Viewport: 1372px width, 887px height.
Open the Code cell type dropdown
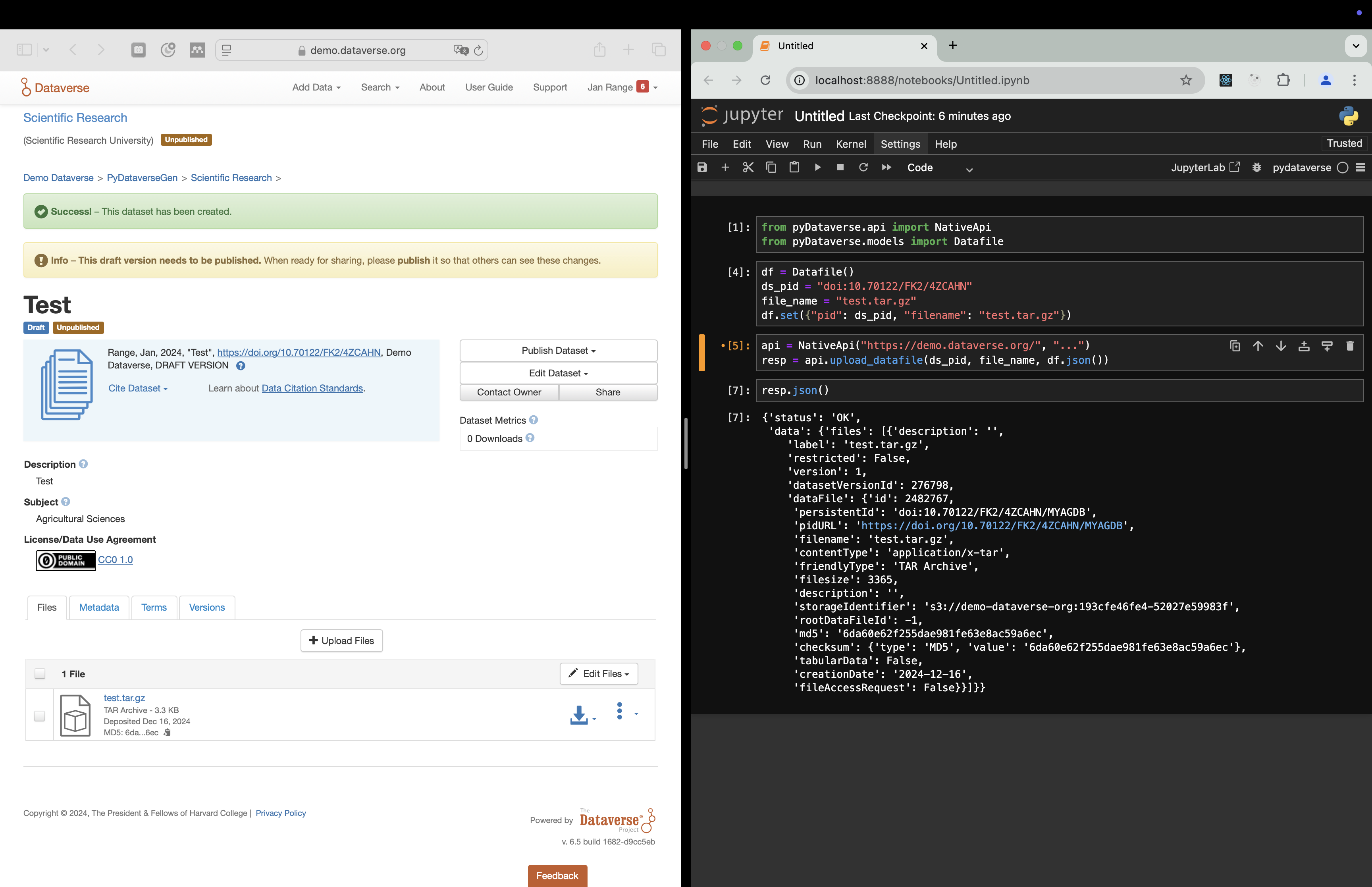click(939, 168)
